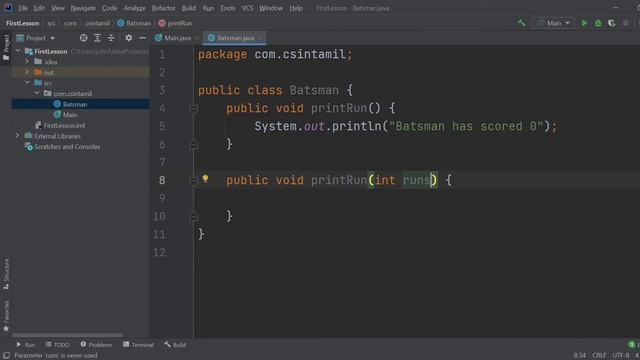Click the horizontal scrollbar of Project panel
The width and height of the screenshot is (640, 360).
pyautogui.click(x=67, y=335)
